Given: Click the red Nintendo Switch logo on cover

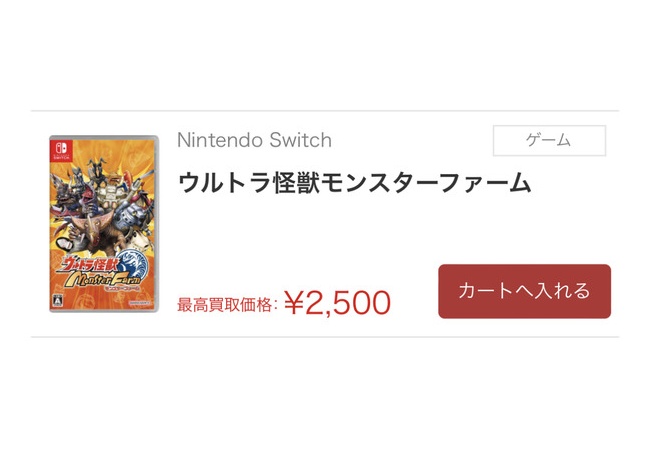Looking at the screenshot, I should (62, 150).
